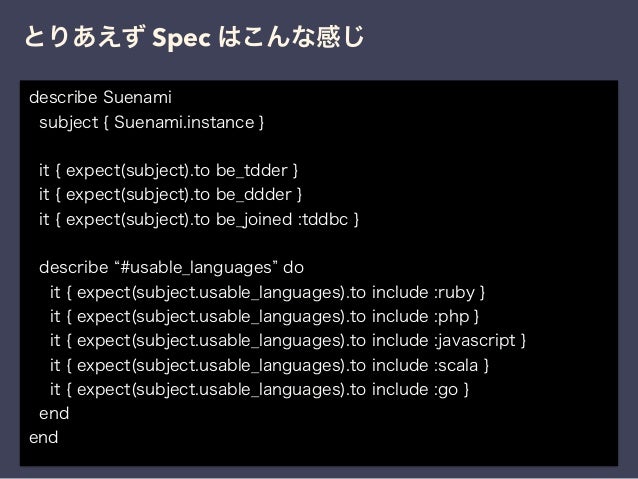Image resolution: width=638 pixels, height=479 pixels.
Task: Click the "#usable_languages" quoted string
Action: [x=196, y=268]
